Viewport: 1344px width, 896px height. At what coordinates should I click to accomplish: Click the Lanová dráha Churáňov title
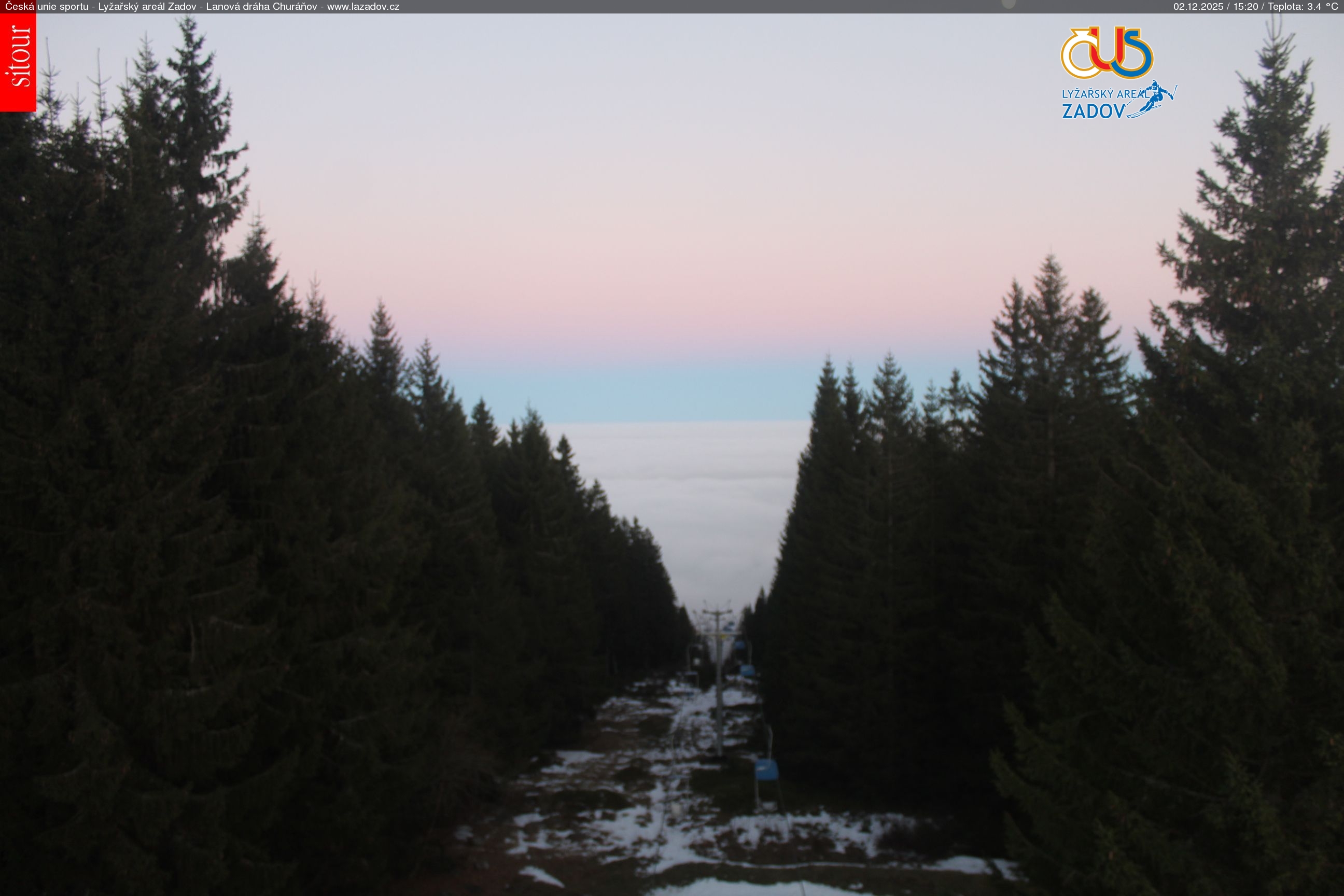tap(261, 6)
